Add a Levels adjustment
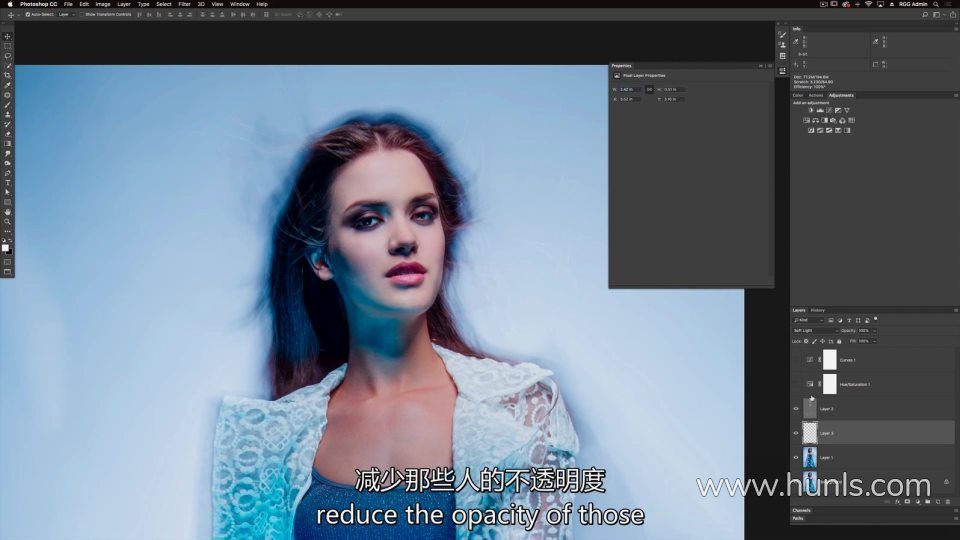The height and width of the screenshot is (540, 960). pyautogui.click(x=820, y=110)
